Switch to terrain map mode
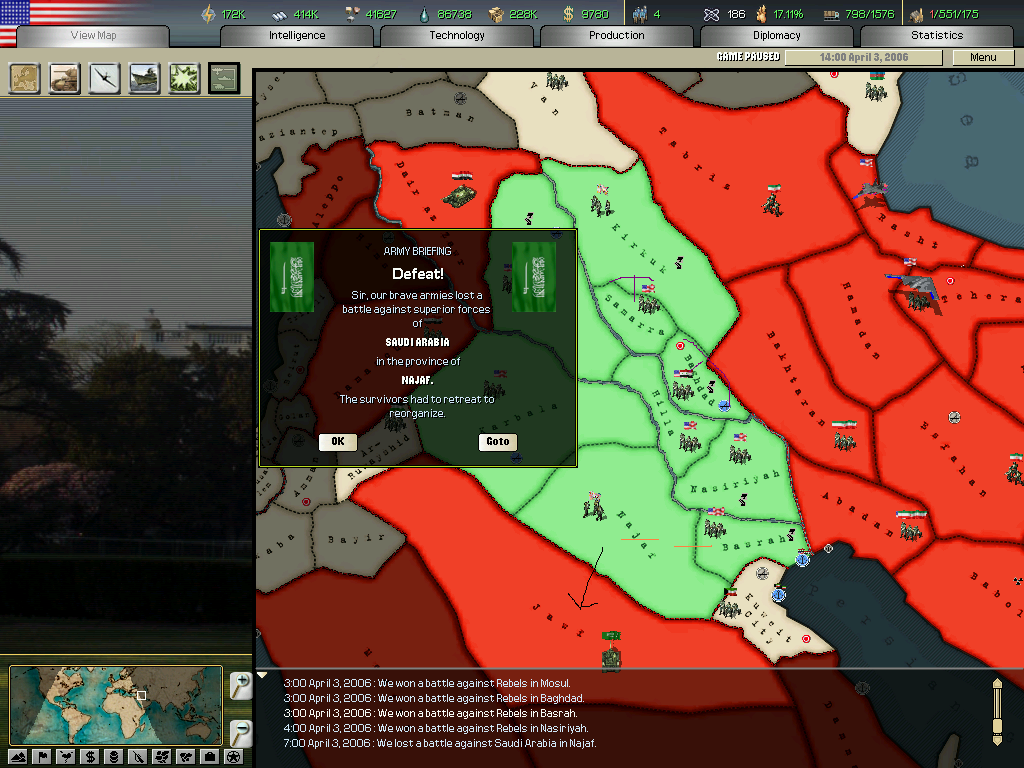 coord(18,756)
